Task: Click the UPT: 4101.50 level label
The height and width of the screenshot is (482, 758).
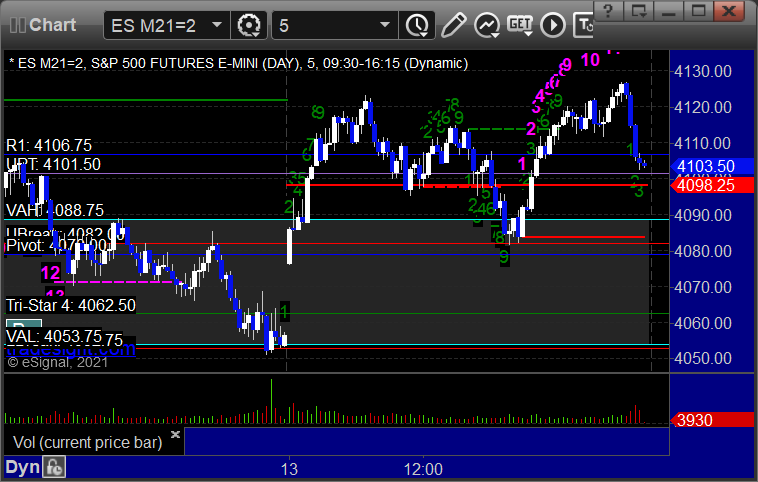Action: click(53, 164)
